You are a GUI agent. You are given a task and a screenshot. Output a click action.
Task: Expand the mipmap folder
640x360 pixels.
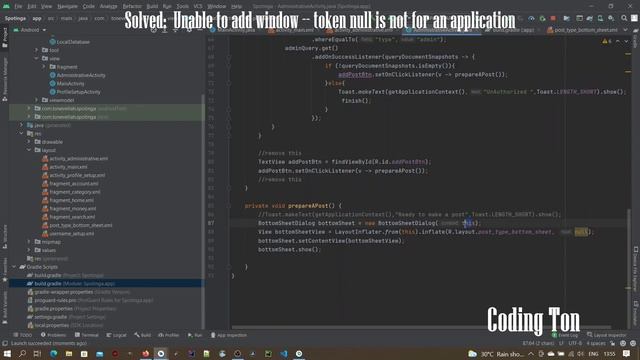tap(29, 242)
